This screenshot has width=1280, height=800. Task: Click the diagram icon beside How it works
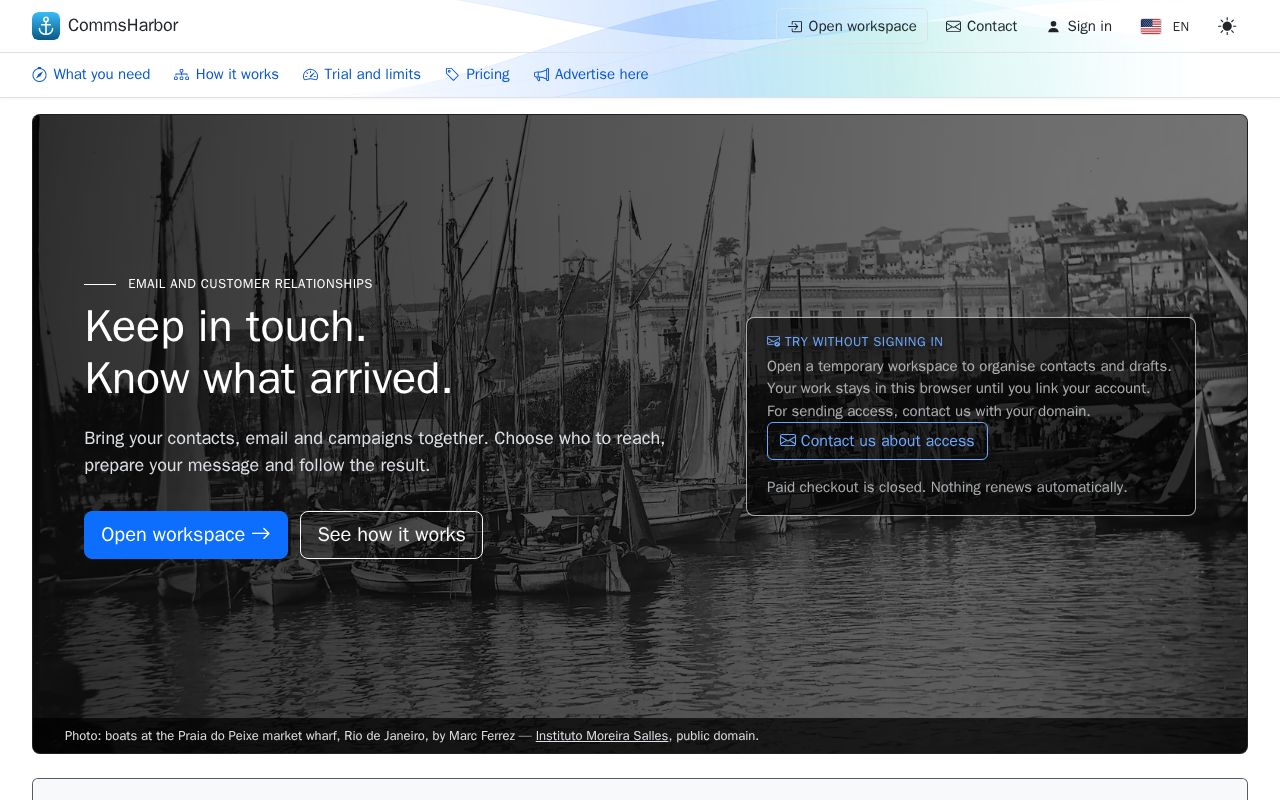tap(182, 75)
